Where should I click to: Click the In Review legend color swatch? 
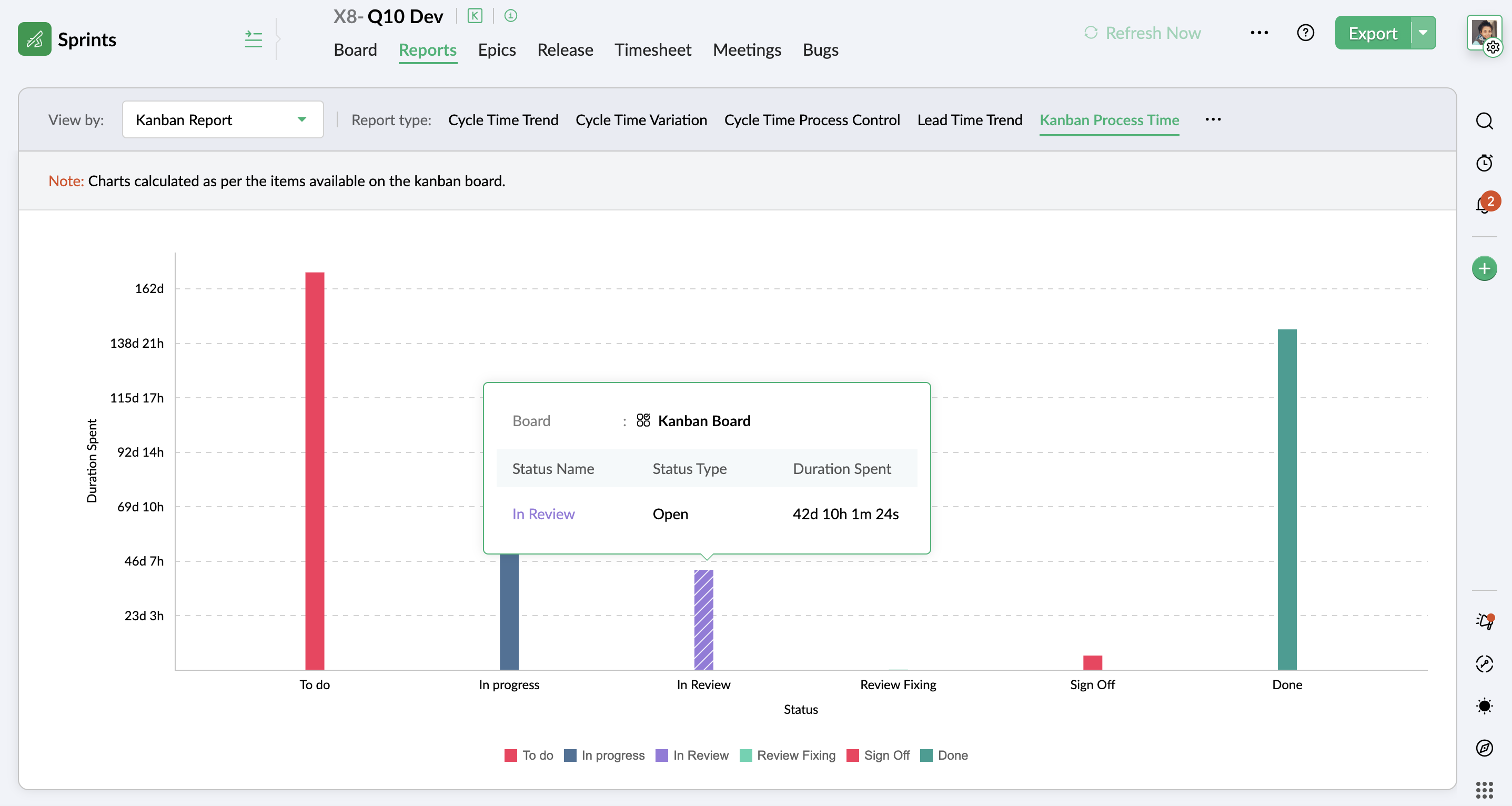point(661,755)
